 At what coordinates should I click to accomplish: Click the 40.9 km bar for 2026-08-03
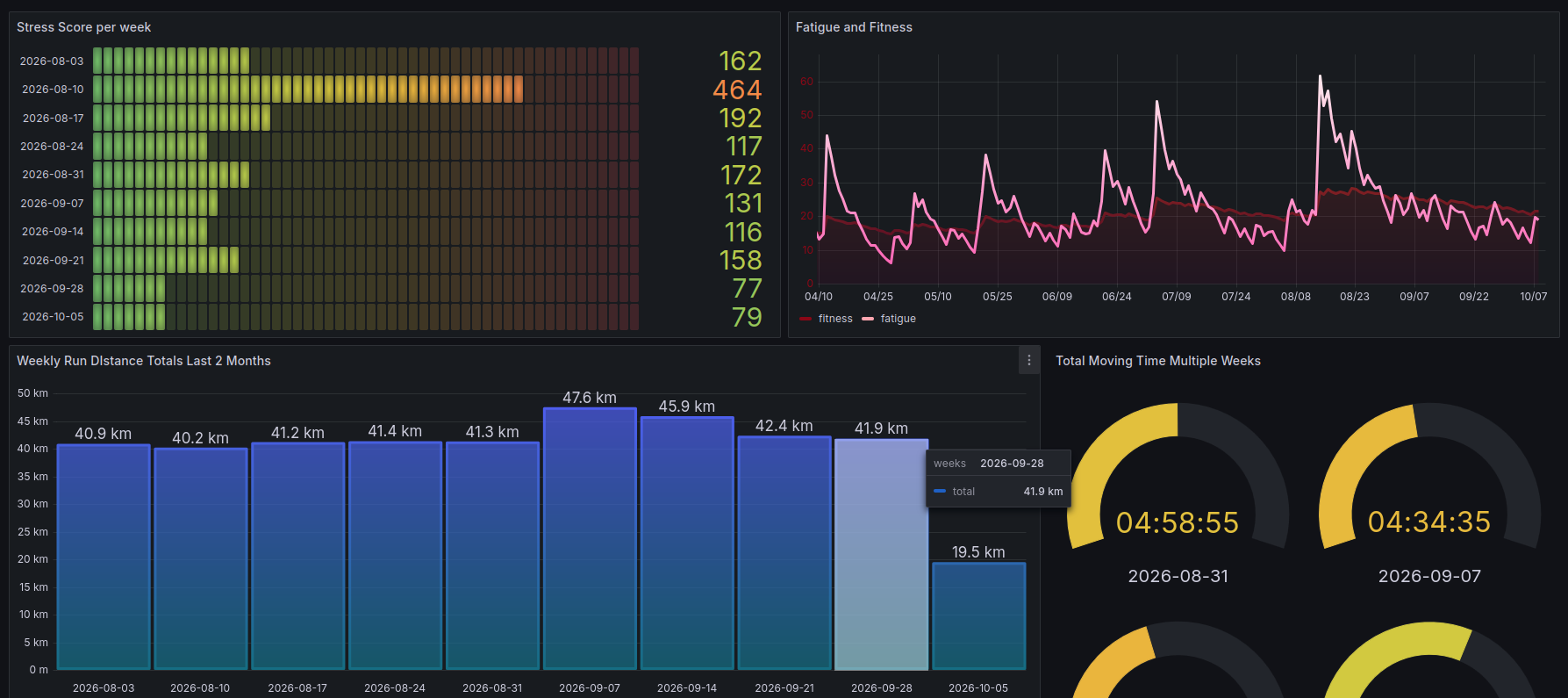tap(104, 557)
